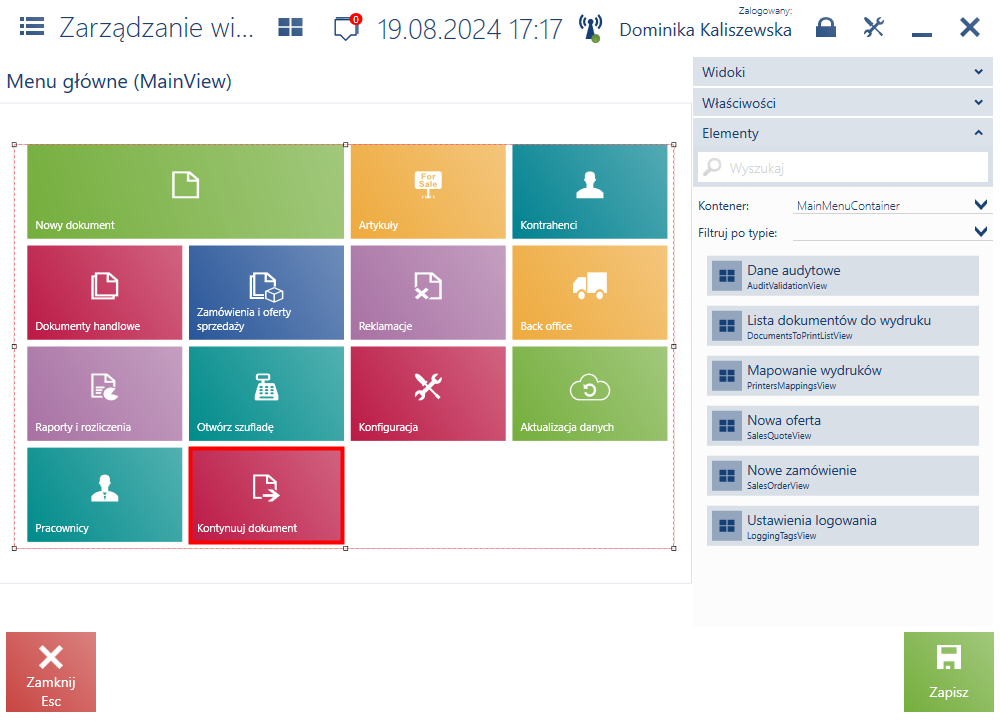Select the Dokumenty handlowe tile
Image resolution: width=1000 pixels, height=721 pixels.
105,293
